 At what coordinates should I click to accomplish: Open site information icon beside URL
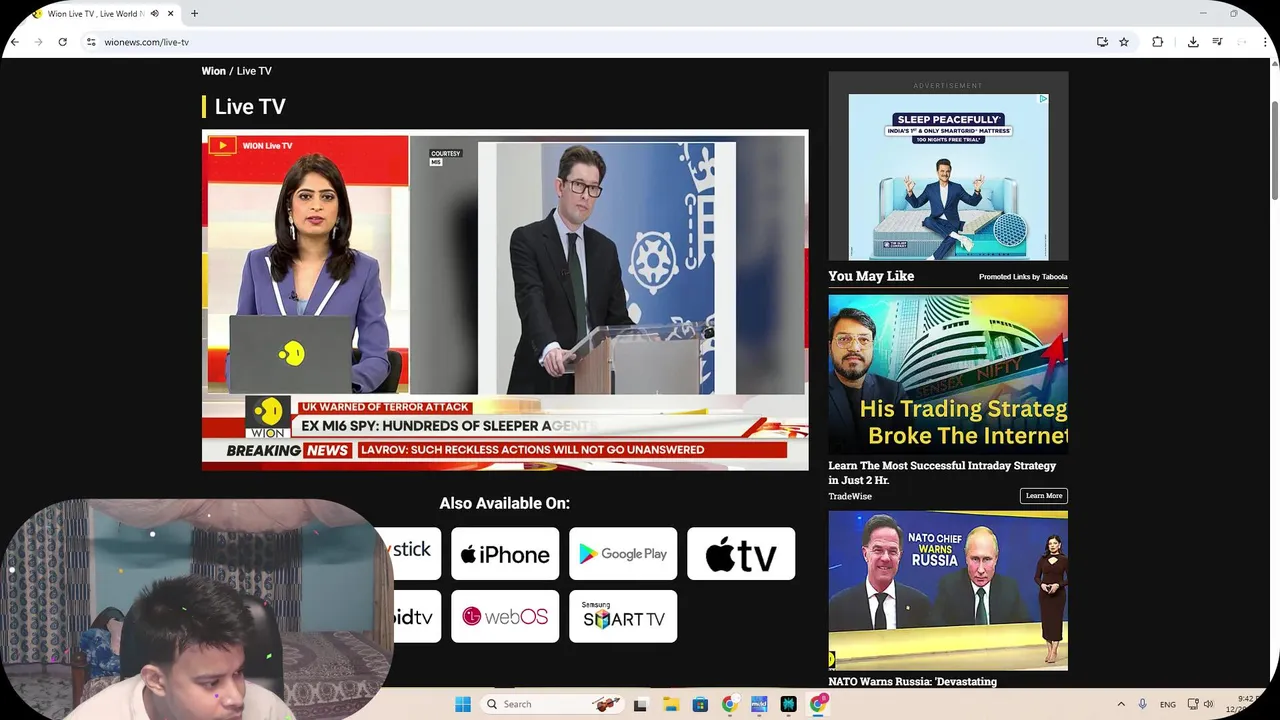point(91,42)
